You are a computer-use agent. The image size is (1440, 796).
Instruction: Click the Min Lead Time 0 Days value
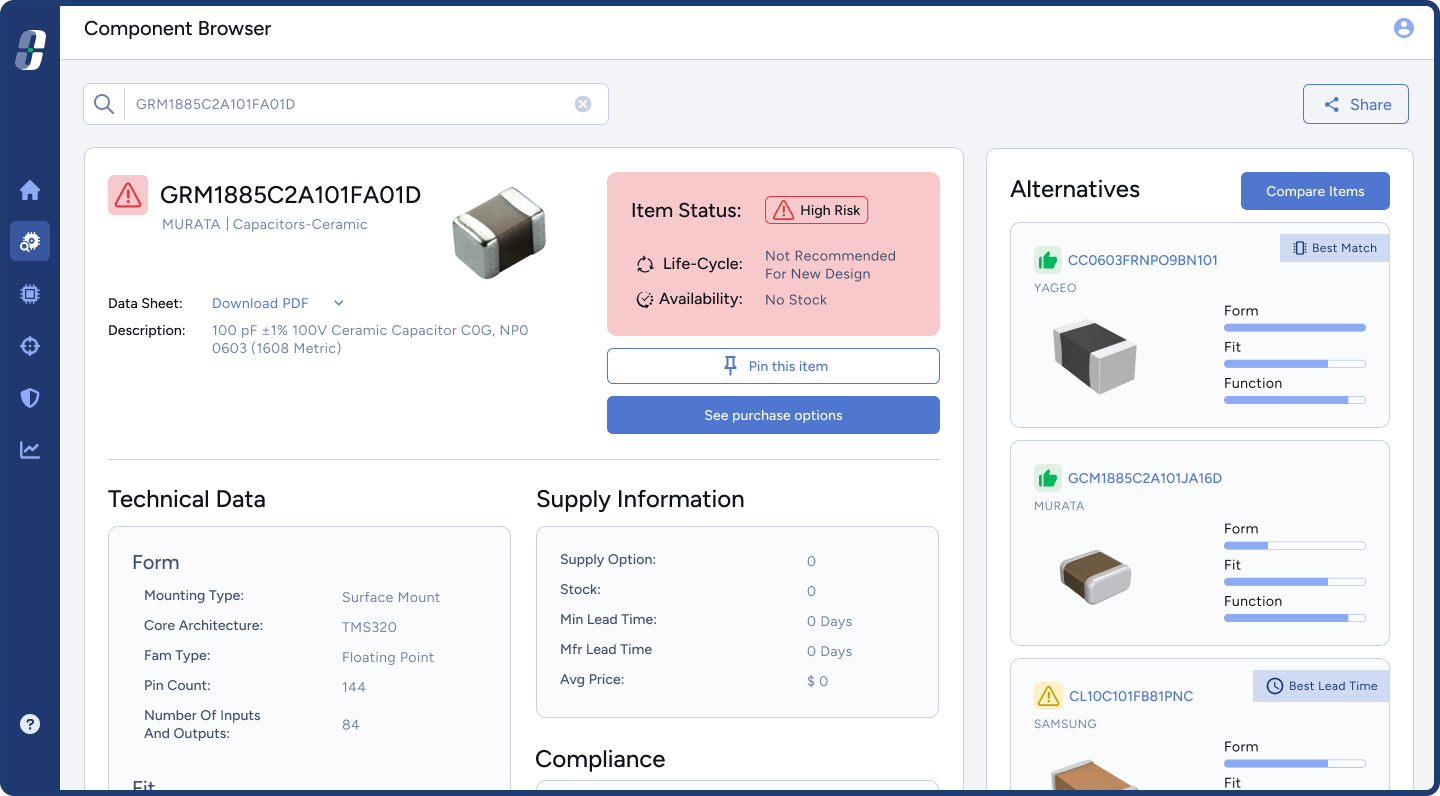pyautogui.click(x=830, y=621)
